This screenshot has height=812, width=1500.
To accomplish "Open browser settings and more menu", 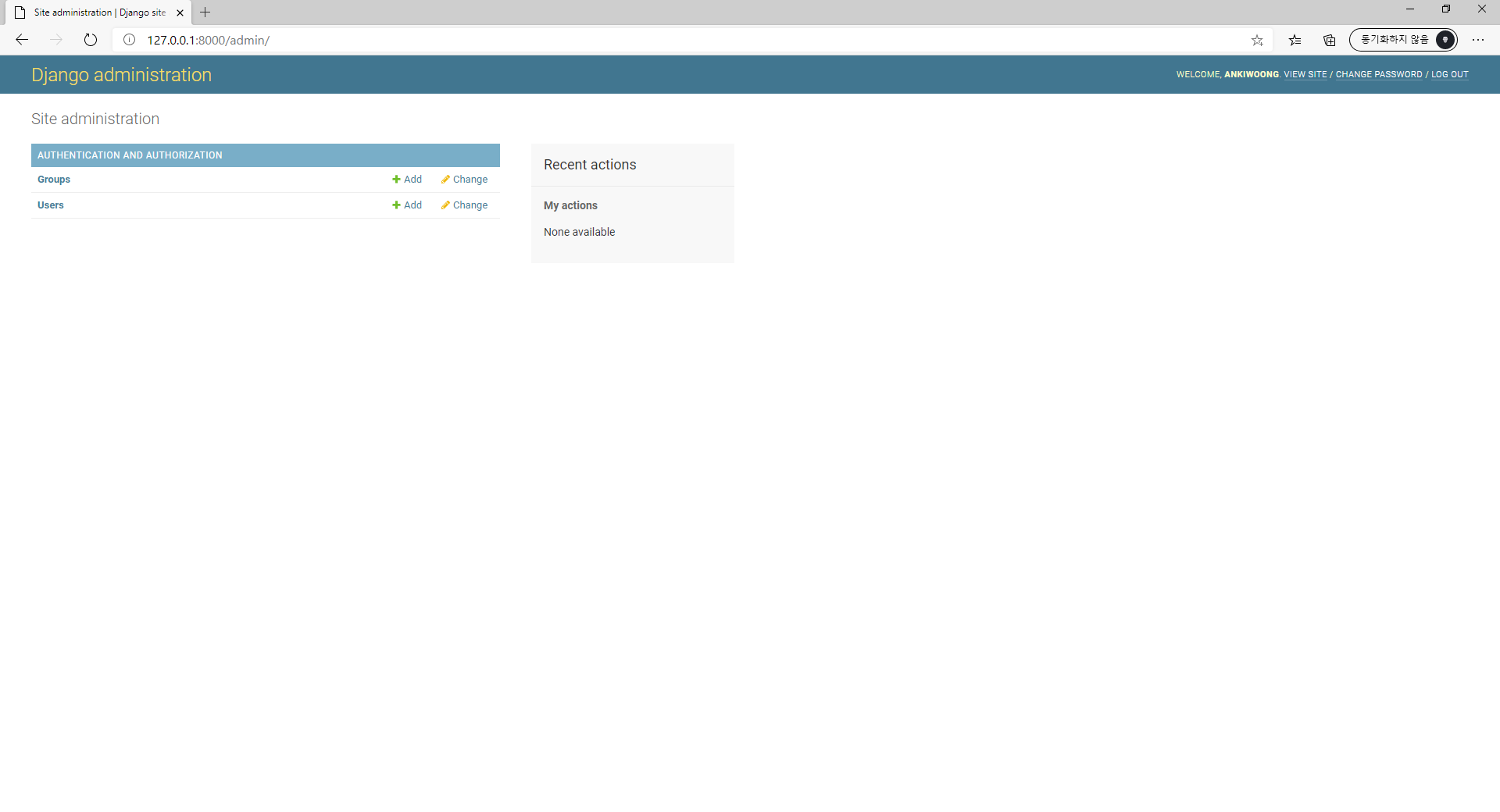I will pos(1478,40).
